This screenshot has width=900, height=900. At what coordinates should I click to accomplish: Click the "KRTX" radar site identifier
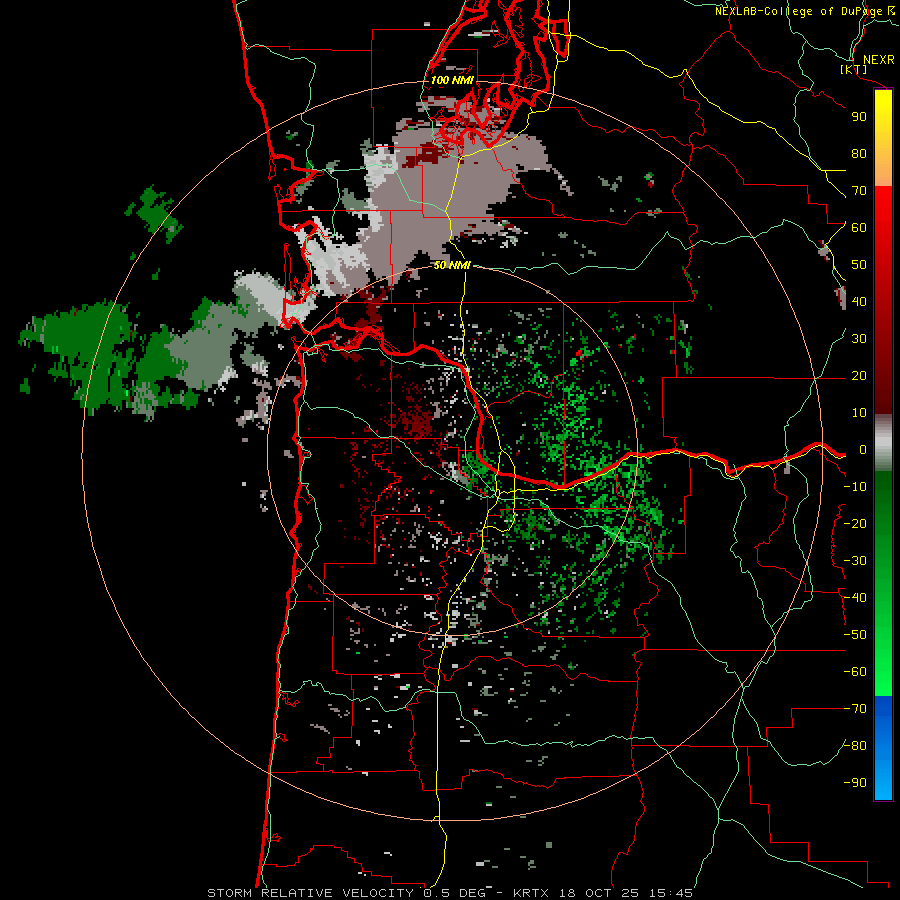pyautogui.click(x=531, y=893)
